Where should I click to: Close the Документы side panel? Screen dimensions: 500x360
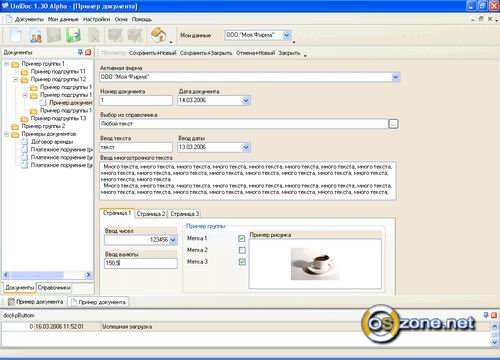click(88, 52)
